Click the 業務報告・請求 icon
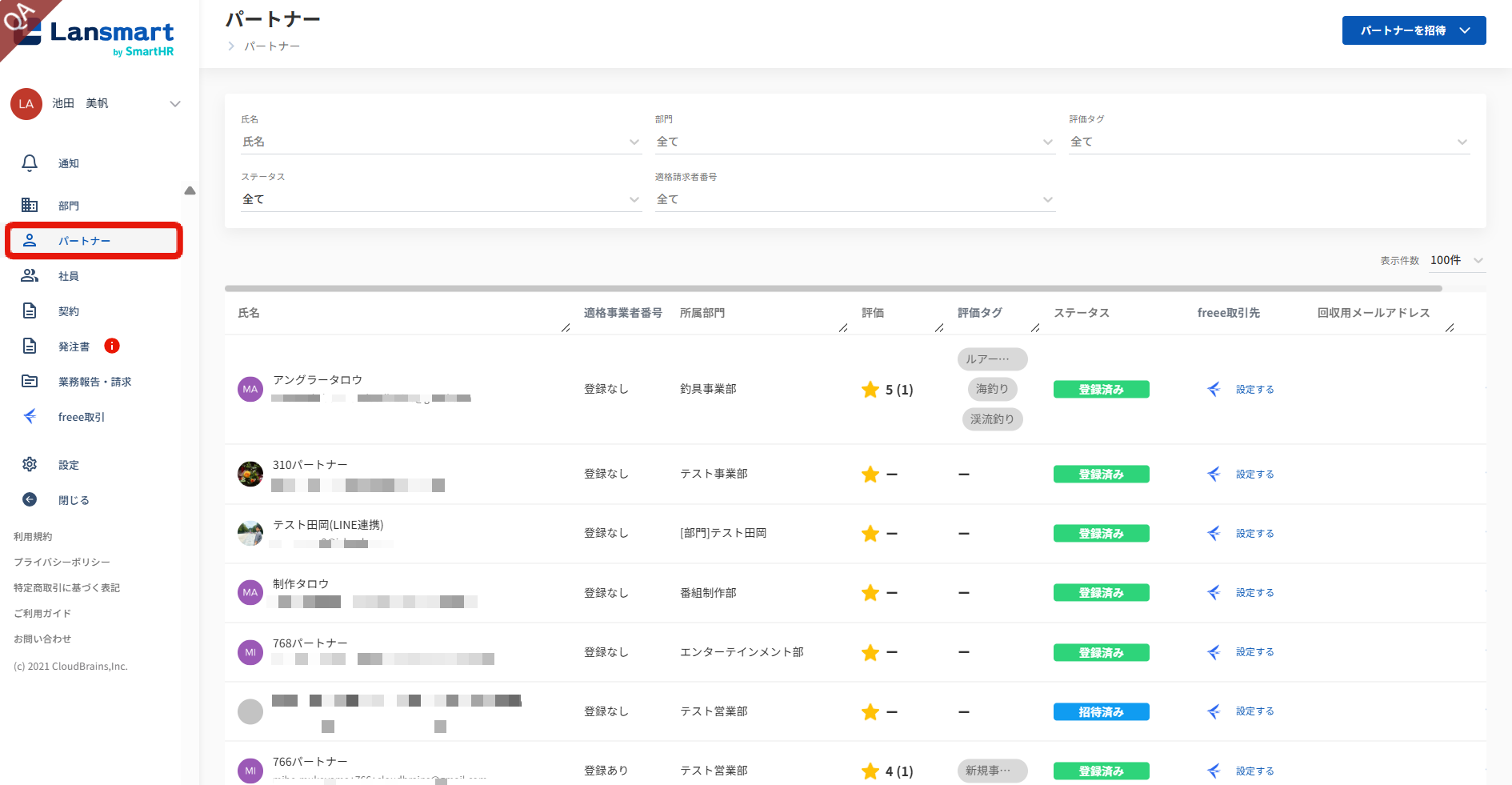Screen dimensions: 1512x785 pyautogui.click(x=30, y=381)
